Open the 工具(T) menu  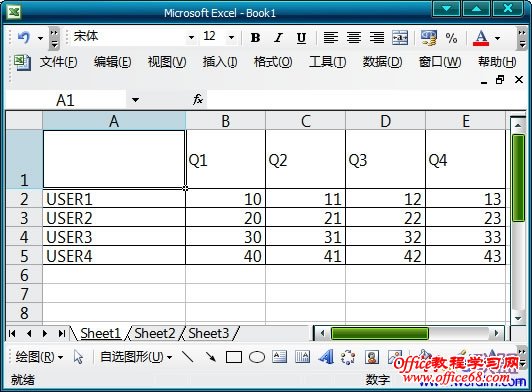[327, 62]
